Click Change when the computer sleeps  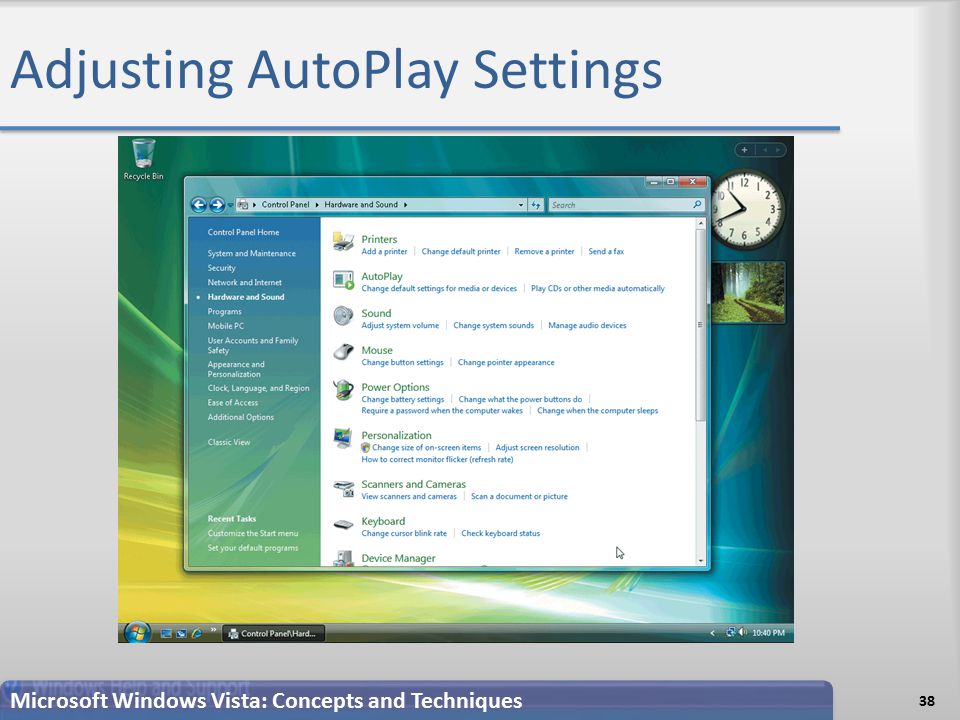(x=598, y=411)
